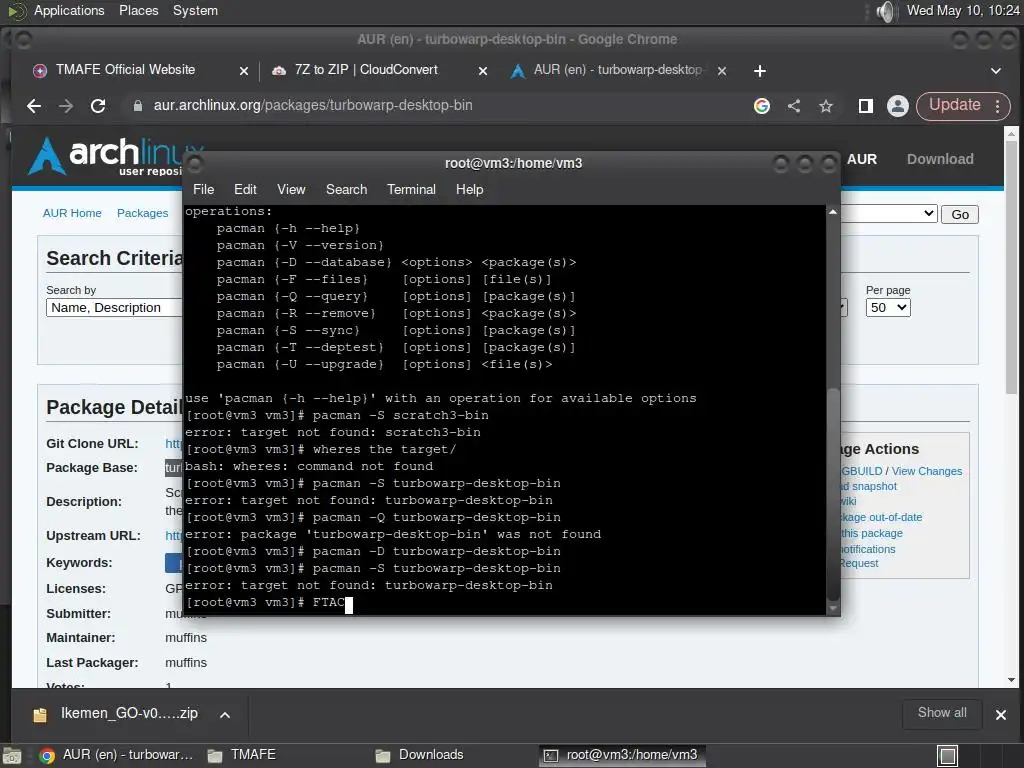
Task: Click the volume speaker icon
Action: pyautogui.click(x=885, y=11)
